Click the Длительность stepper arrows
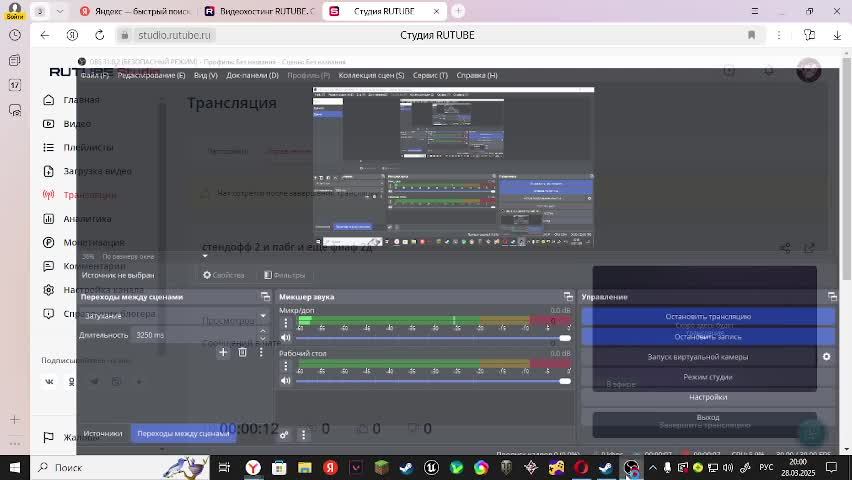Viewport: 852px width, 480px height. 263,334
